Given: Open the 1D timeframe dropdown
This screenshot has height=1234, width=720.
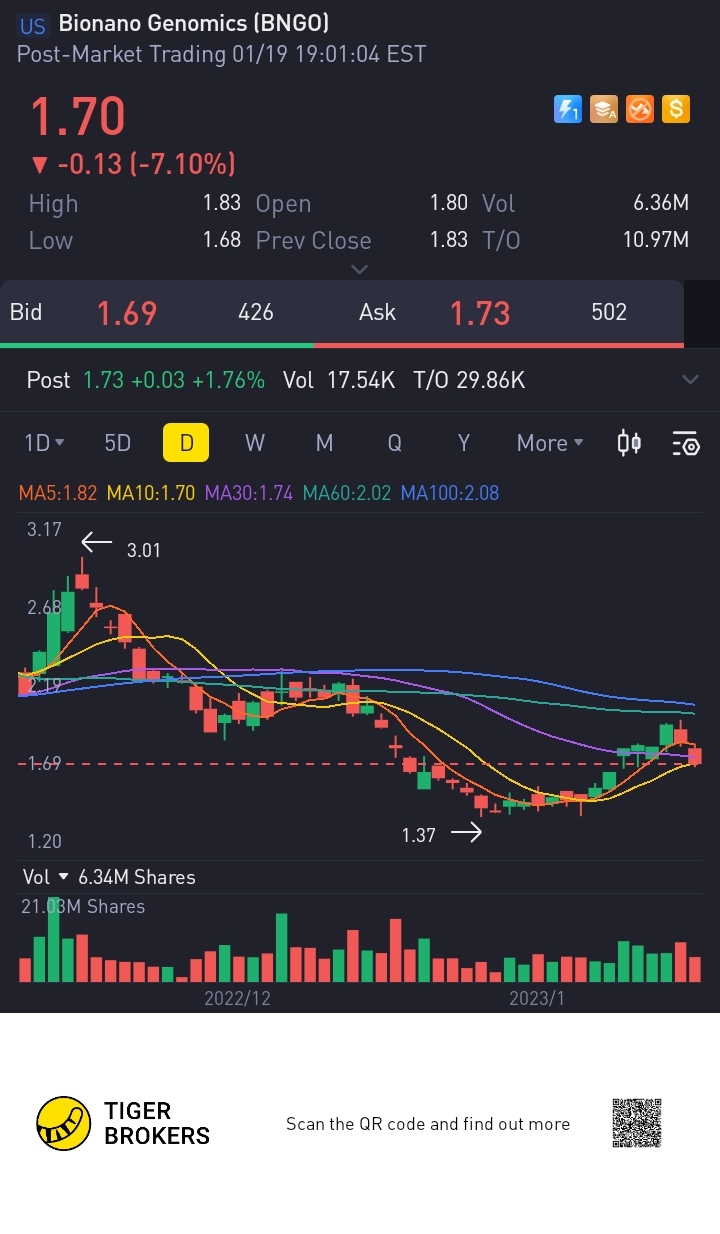Looking at the screenshot, I should [44, 442].
